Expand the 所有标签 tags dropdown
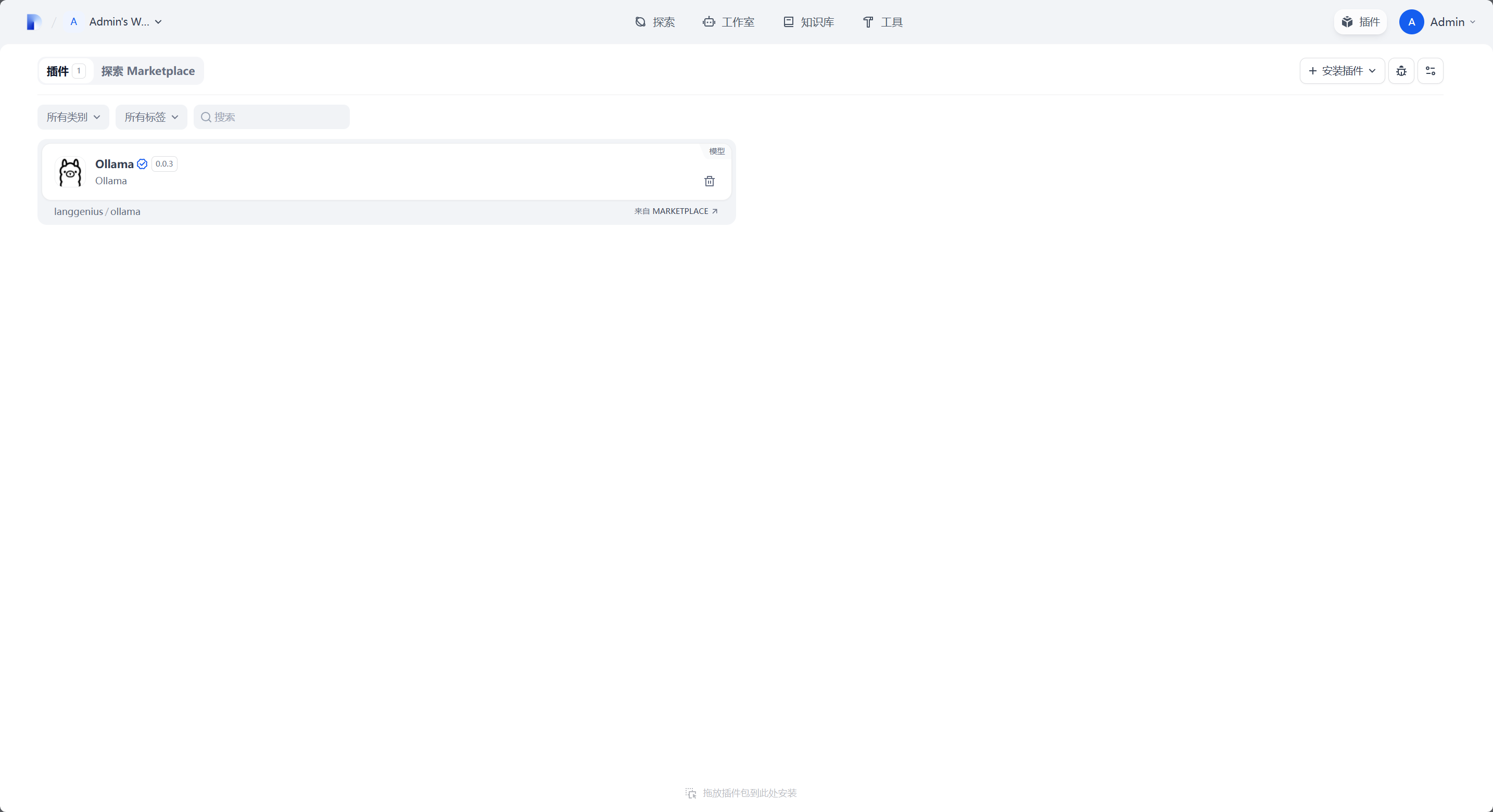This screenshot has height=812, width=1493. coord(150,117)
